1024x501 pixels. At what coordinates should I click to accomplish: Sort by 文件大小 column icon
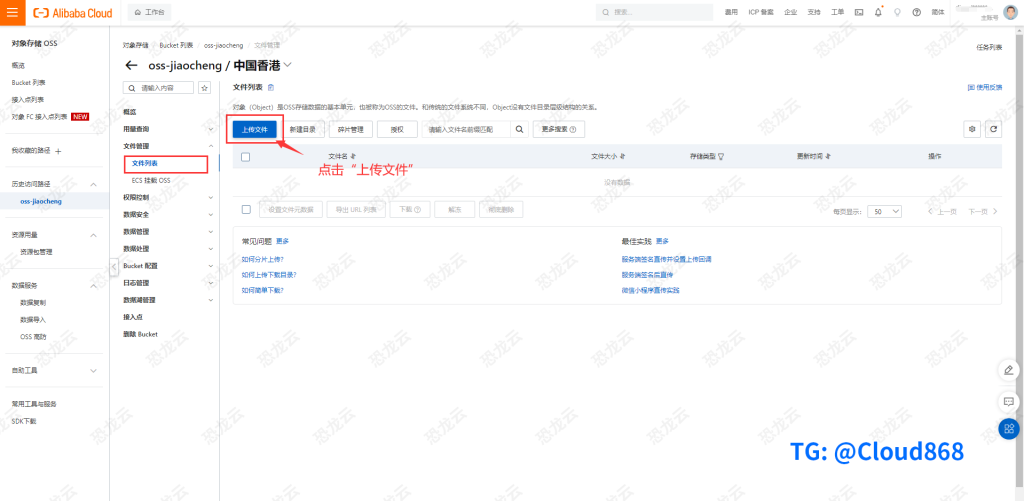[x=622, y=157]
